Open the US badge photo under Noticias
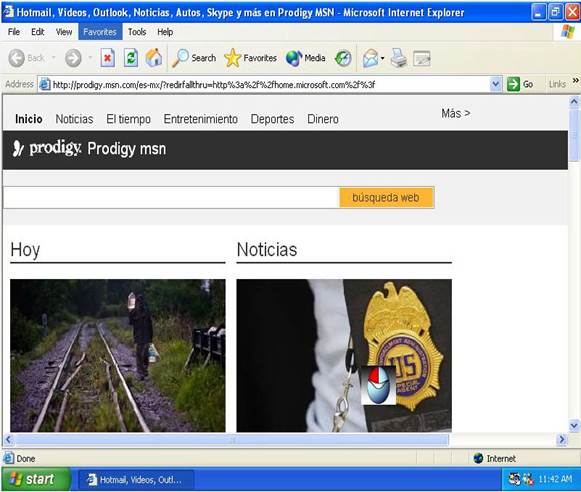This screenshot has width=581, height=492. pos(344,355)
